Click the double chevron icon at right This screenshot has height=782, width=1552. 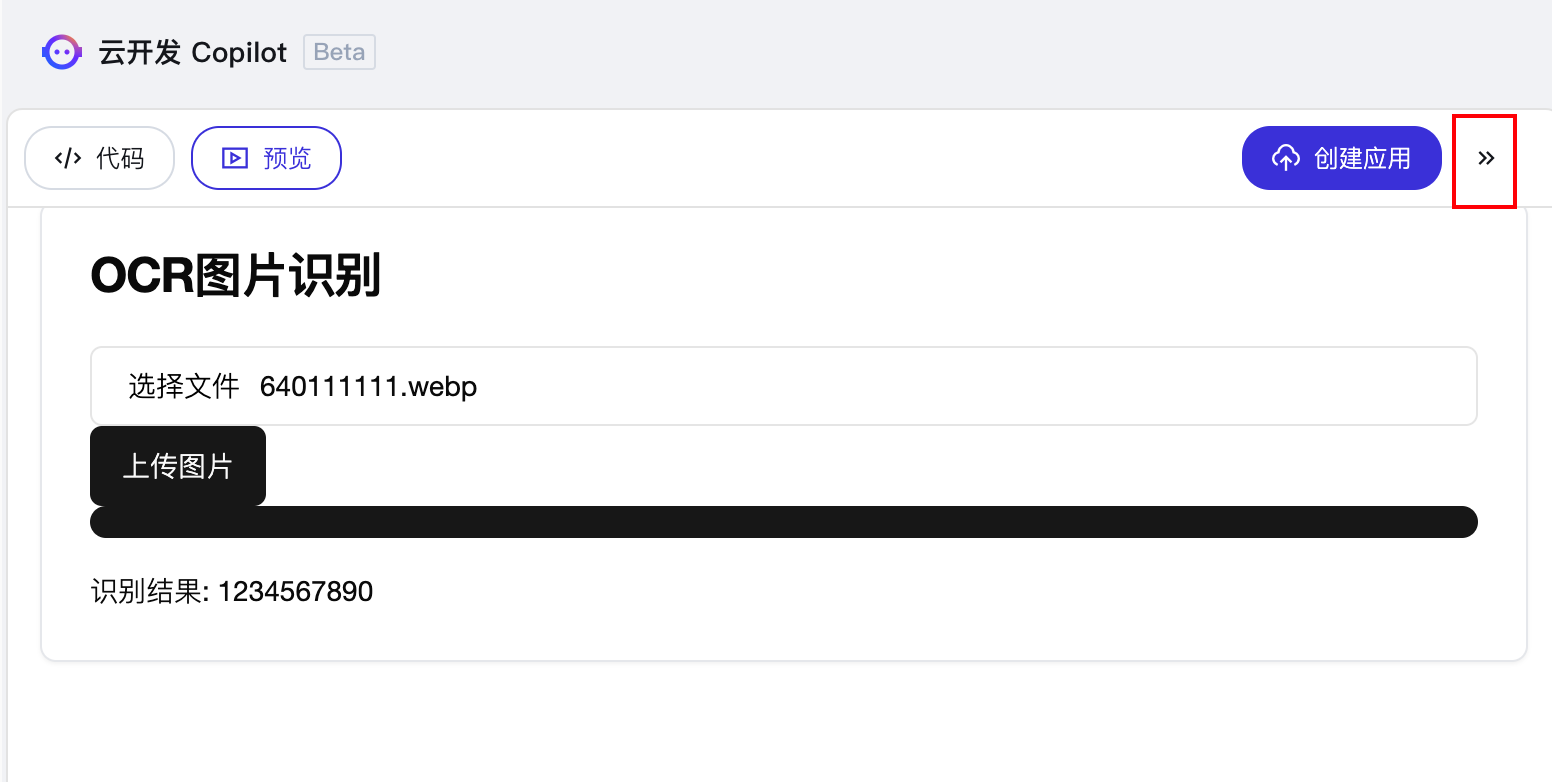pos(1486,158)
